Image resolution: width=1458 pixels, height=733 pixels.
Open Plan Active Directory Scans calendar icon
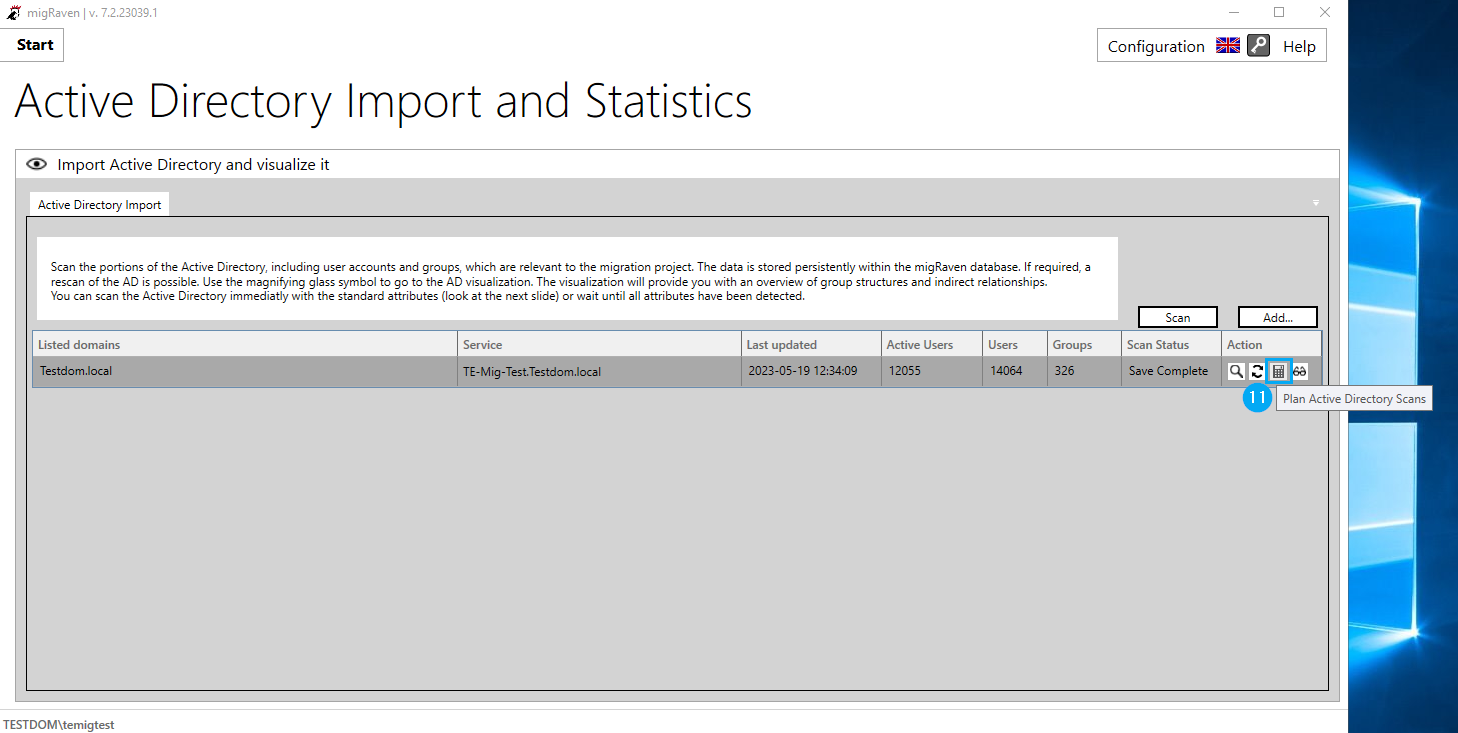pyautogui.click(x=1278, y=371)
